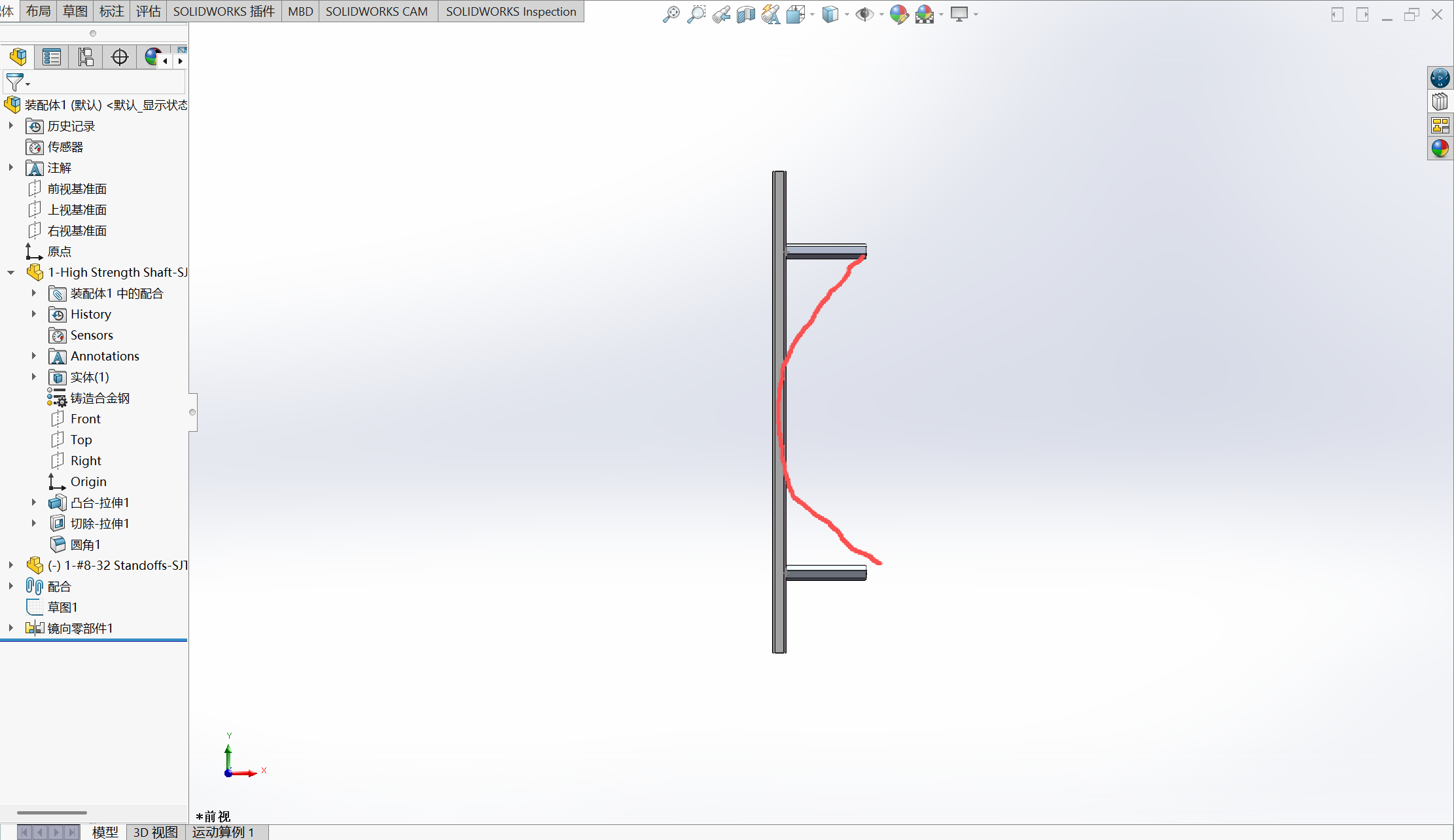Open the 布局 ribbon tab
This screenshot has width=1454, height=840.
[38, 11]
